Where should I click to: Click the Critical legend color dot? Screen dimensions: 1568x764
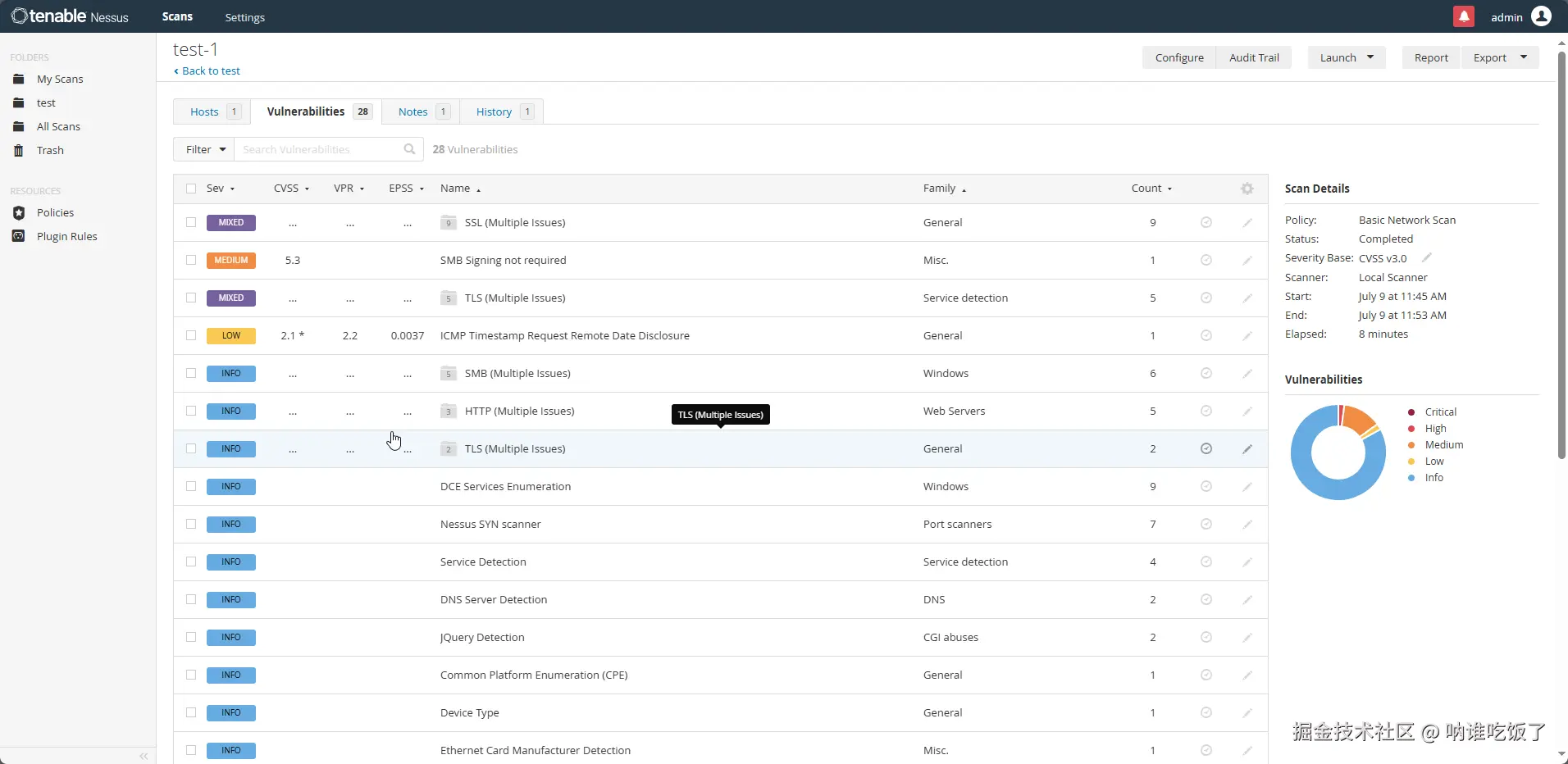pyautogui.click(x=1411, y=412)
